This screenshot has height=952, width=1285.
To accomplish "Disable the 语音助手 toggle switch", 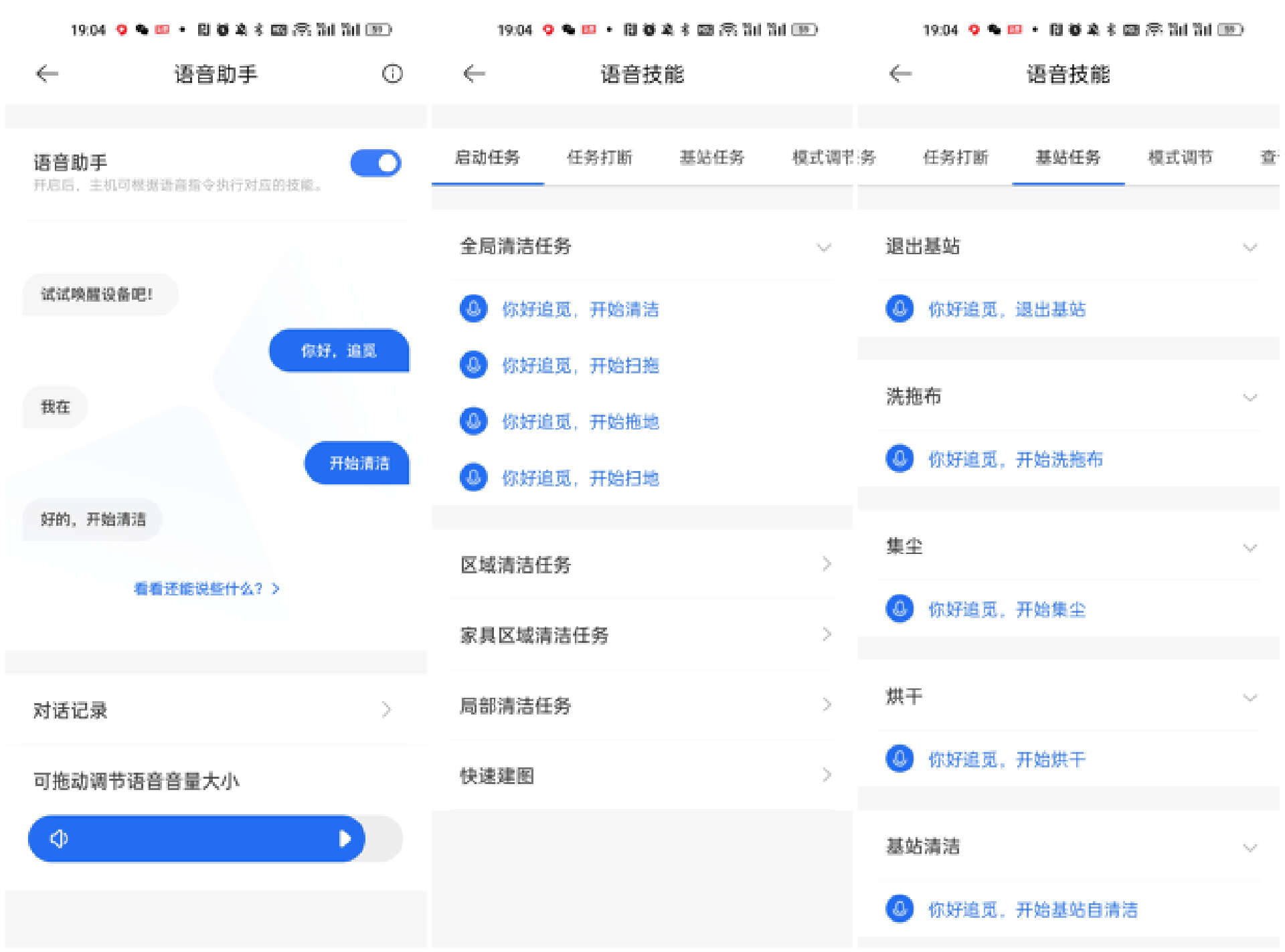I will tap(375, 163).
